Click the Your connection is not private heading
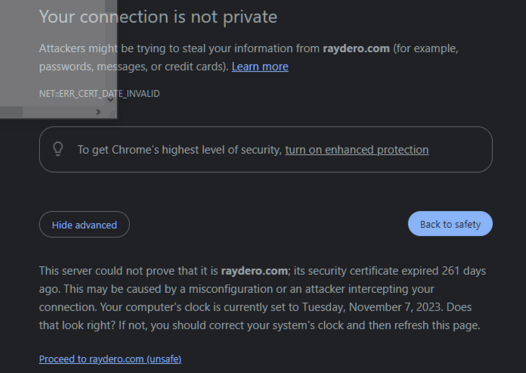The height and width of the screenshot is (373, 526). tap(158, 17)
